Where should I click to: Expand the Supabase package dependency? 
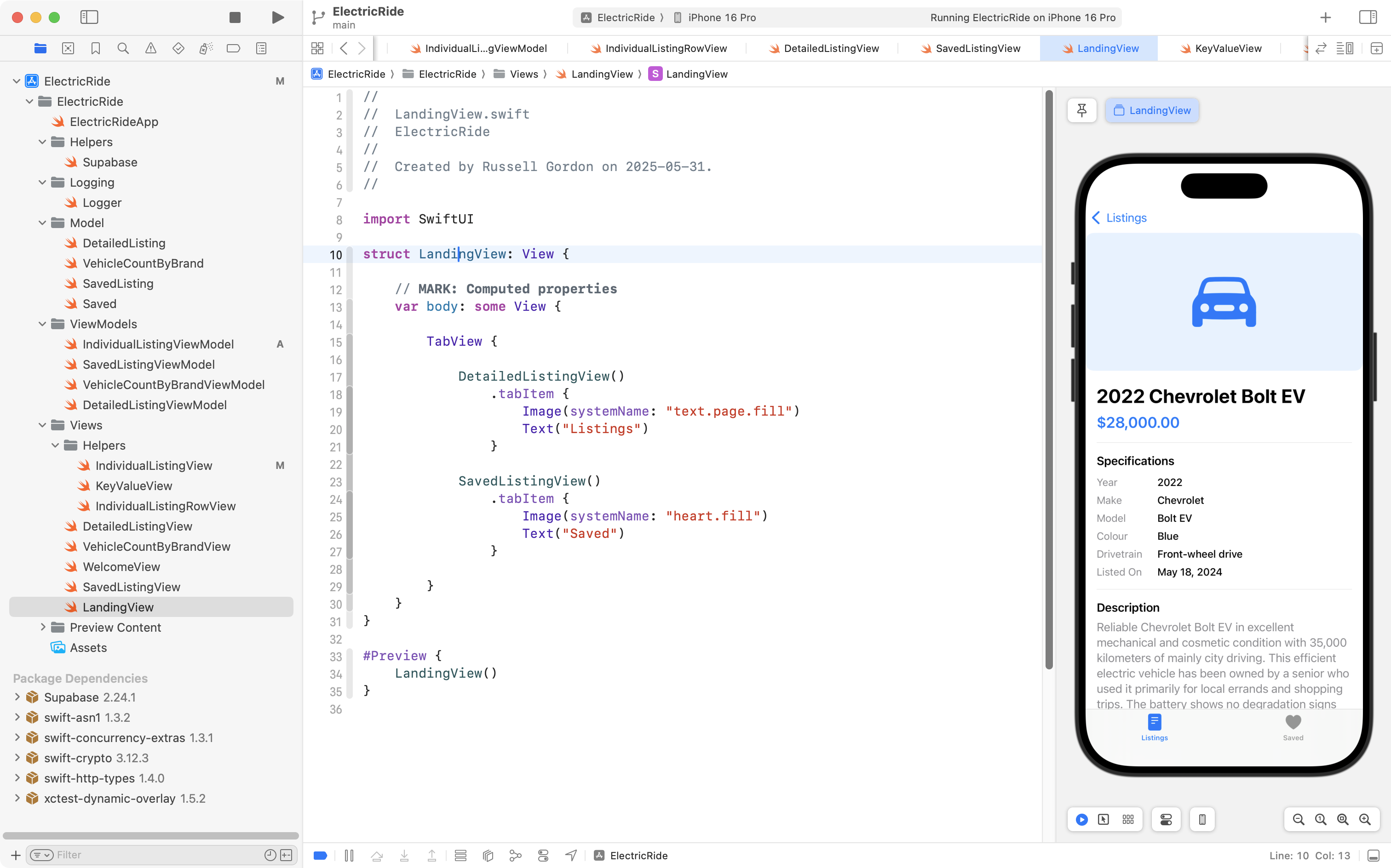17,697
